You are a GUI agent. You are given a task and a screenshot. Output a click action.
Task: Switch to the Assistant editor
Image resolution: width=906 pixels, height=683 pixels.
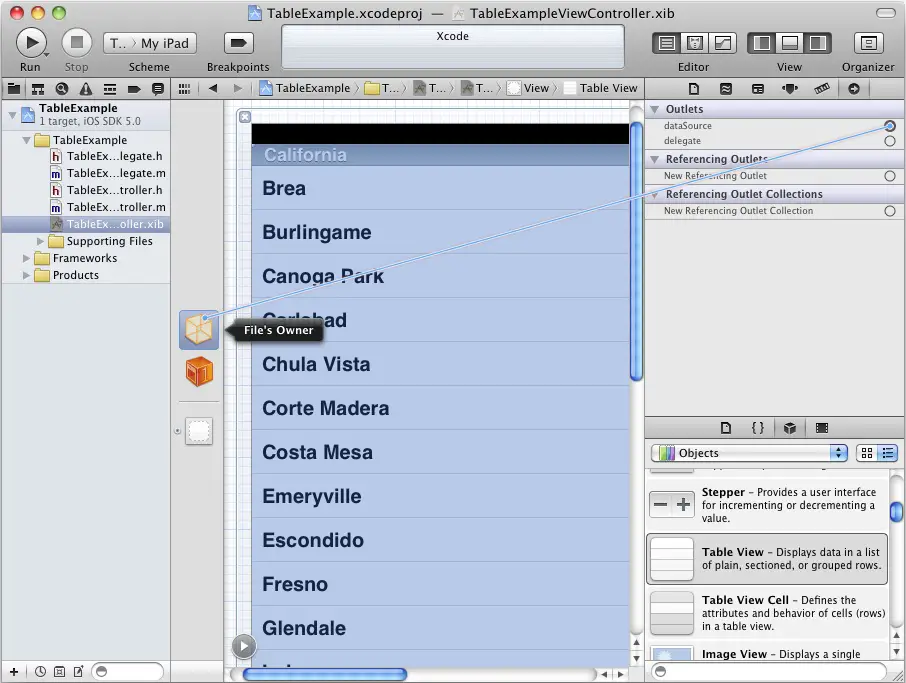click(x=693, y=43)
